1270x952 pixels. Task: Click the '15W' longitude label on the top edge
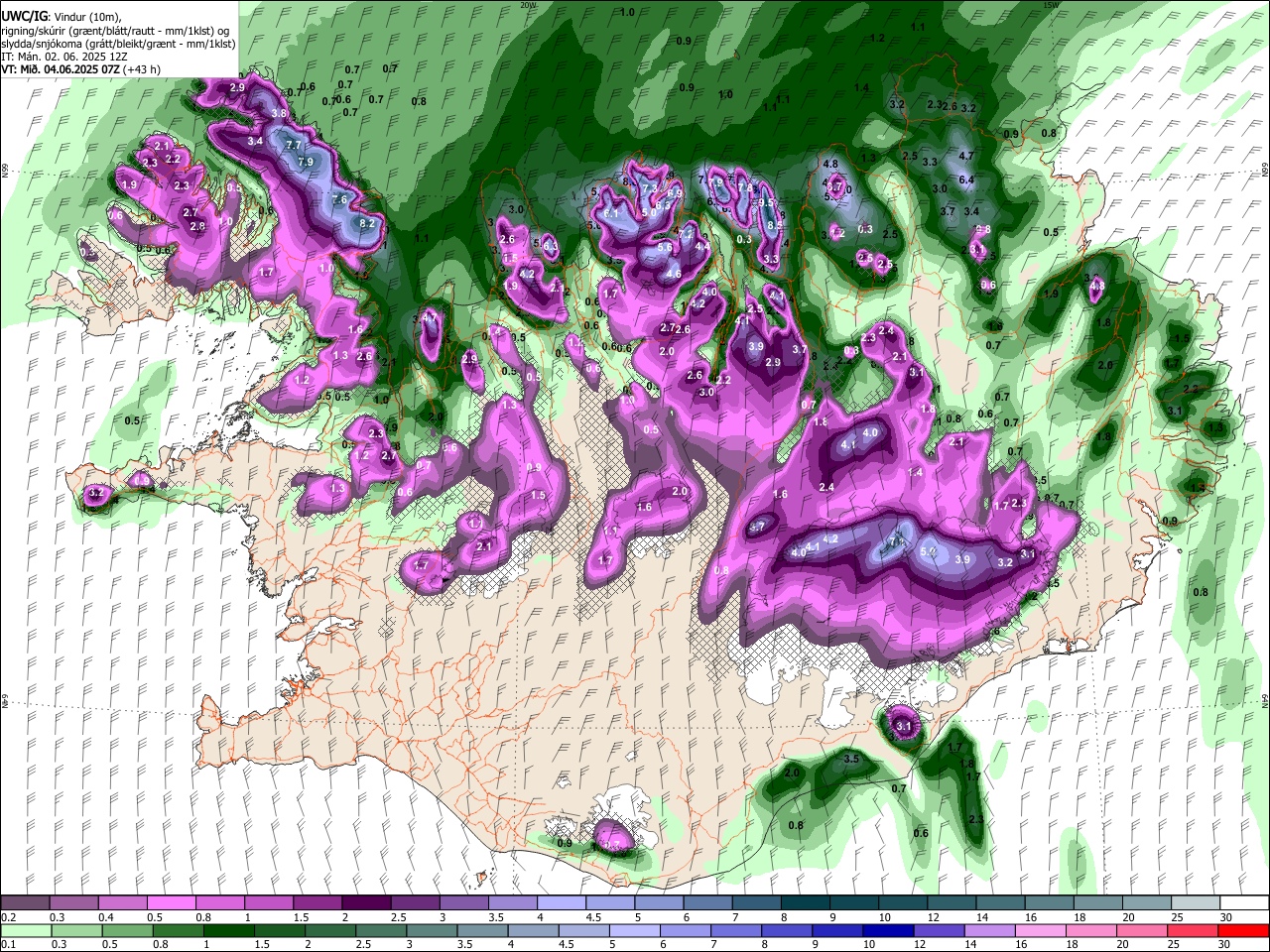click(1051, 4)
